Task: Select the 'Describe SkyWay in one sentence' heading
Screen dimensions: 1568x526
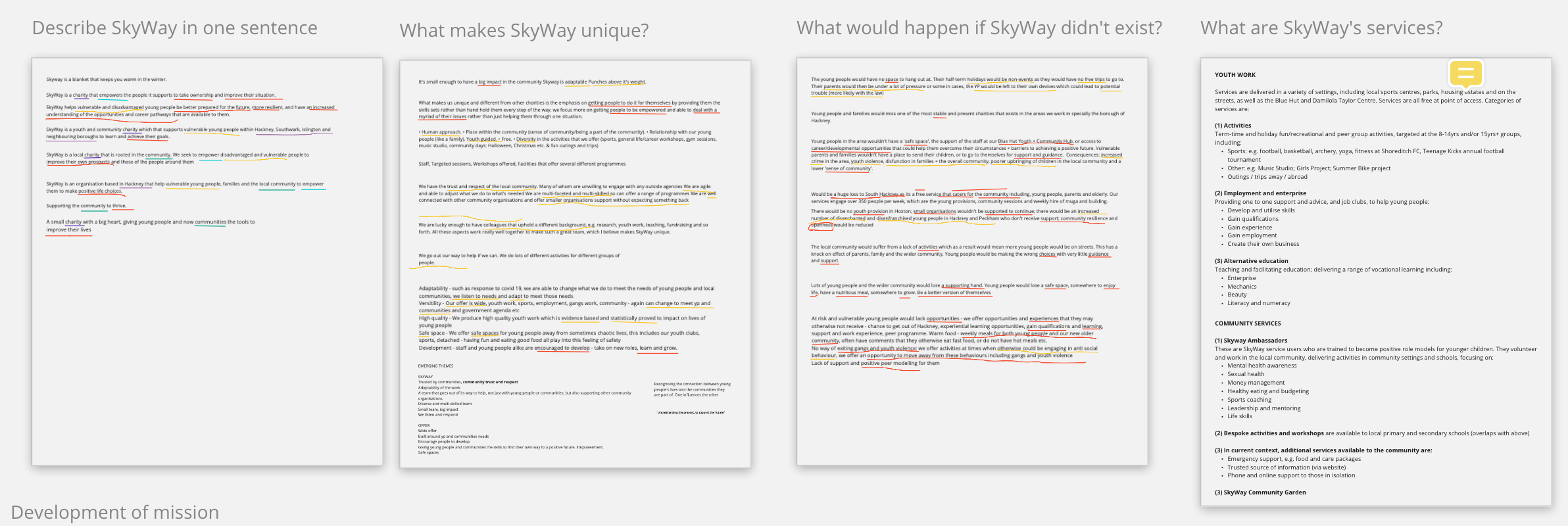Action: (x=175, y=28)
